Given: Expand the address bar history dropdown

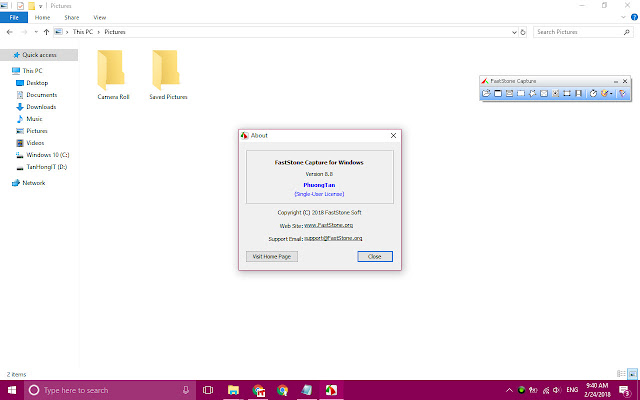Looking at the screenshot, I should tap(514, 32).
